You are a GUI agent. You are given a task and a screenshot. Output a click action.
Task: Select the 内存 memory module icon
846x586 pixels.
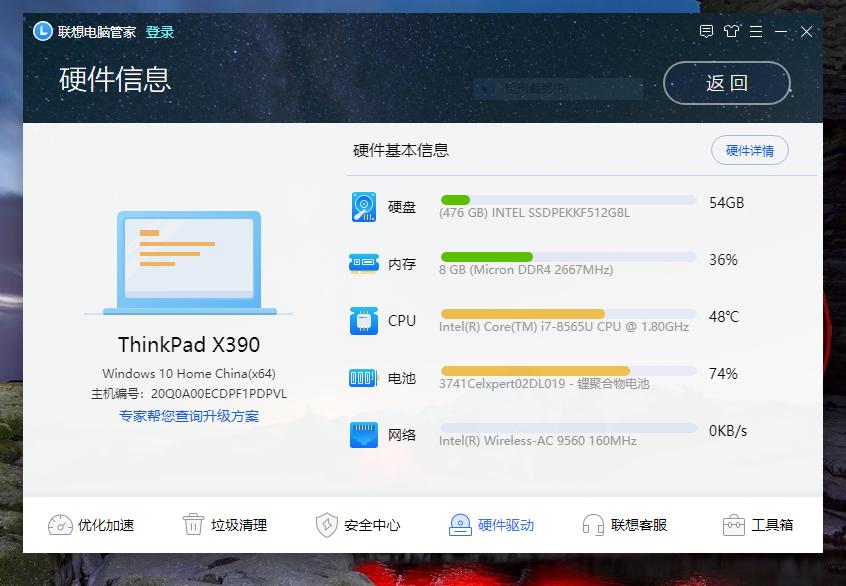click(362, 262)
